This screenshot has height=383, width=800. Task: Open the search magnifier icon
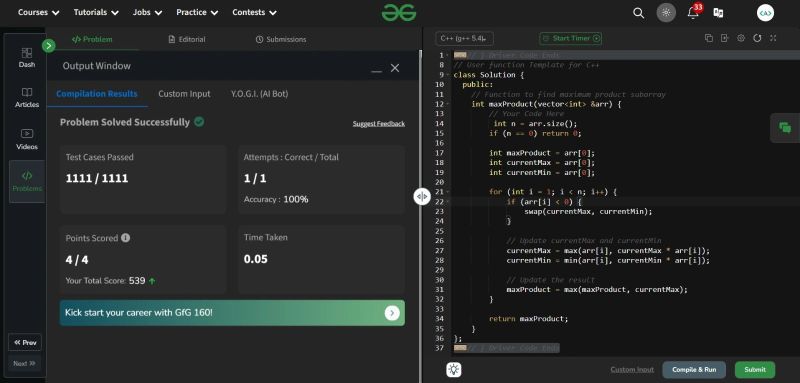coord(638,13)
